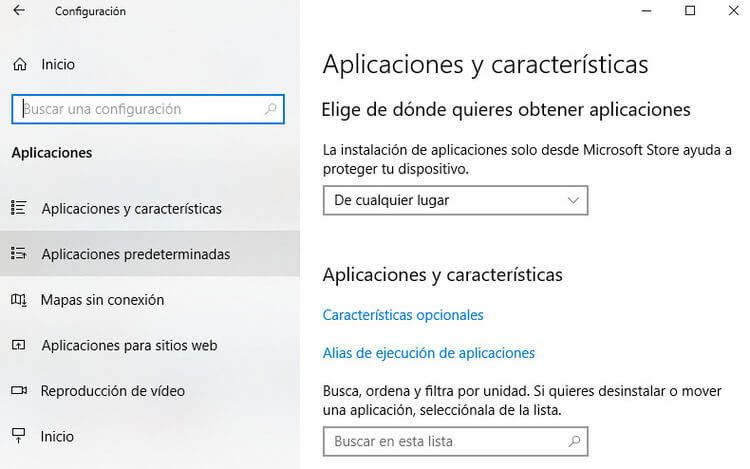Minimize the Configuración window
The image size is (750, 469).
tap(647, 11)
